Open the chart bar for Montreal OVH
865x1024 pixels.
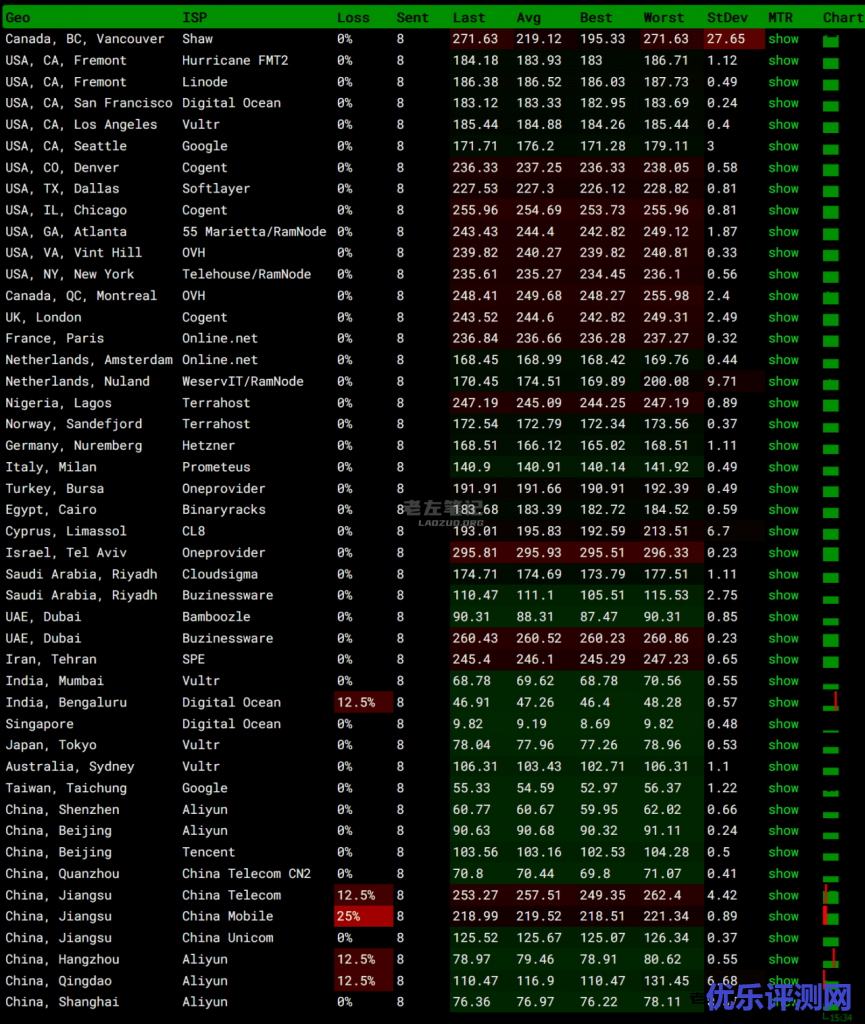[830, 298]
